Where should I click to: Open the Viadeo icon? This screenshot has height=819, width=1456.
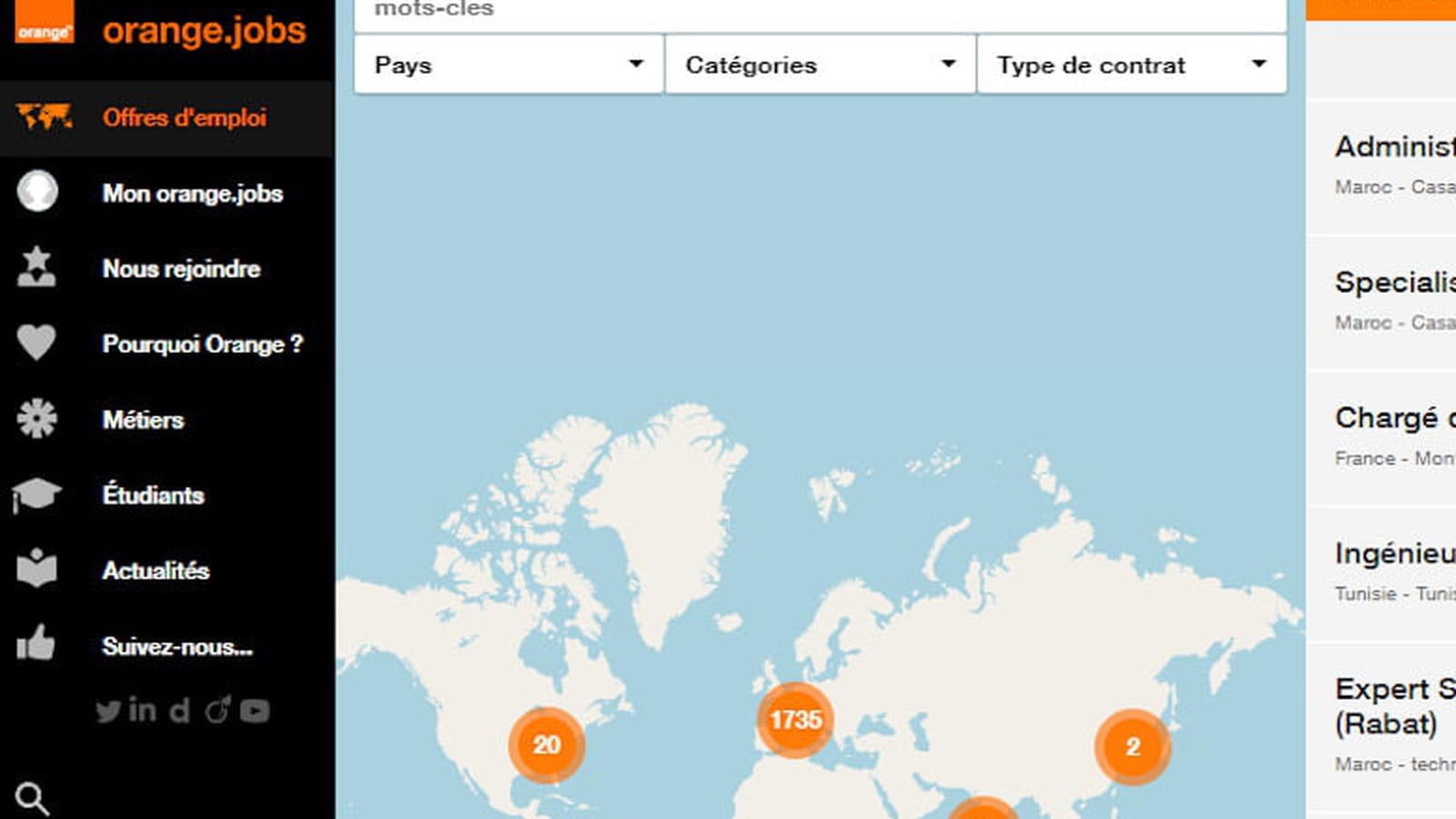coord(217,709)
